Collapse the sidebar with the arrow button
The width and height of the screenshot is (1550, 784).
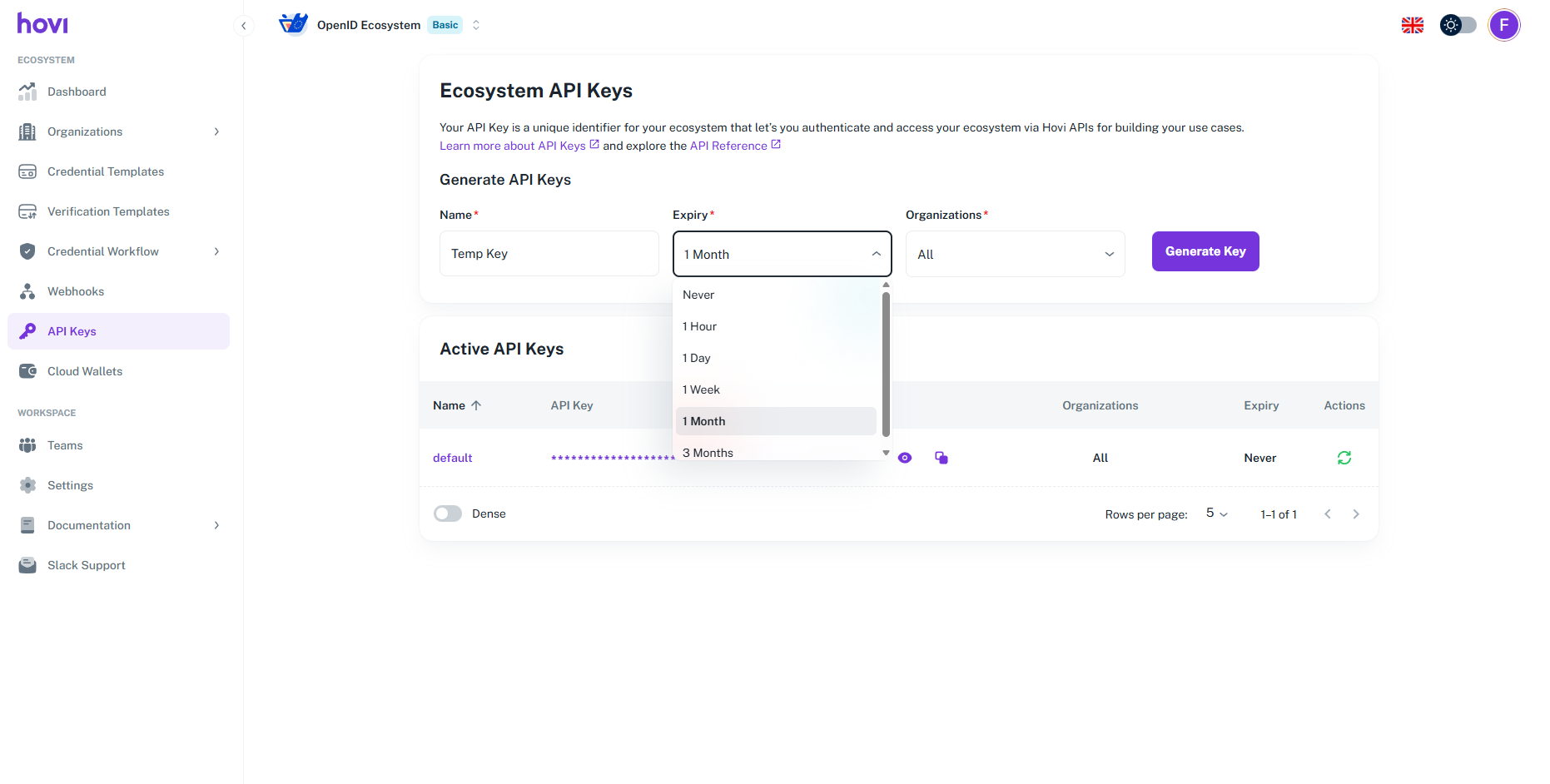point(243,26)
